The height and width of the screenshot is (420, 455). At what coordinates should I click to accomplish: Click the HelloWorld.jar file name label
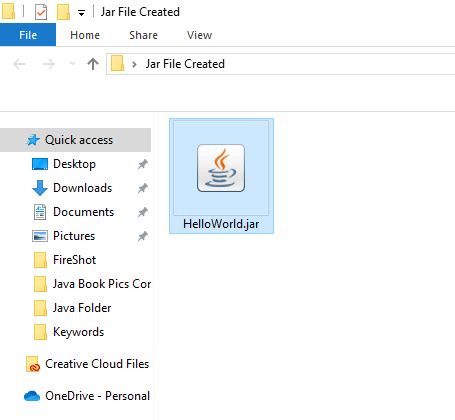coord(221,224)
